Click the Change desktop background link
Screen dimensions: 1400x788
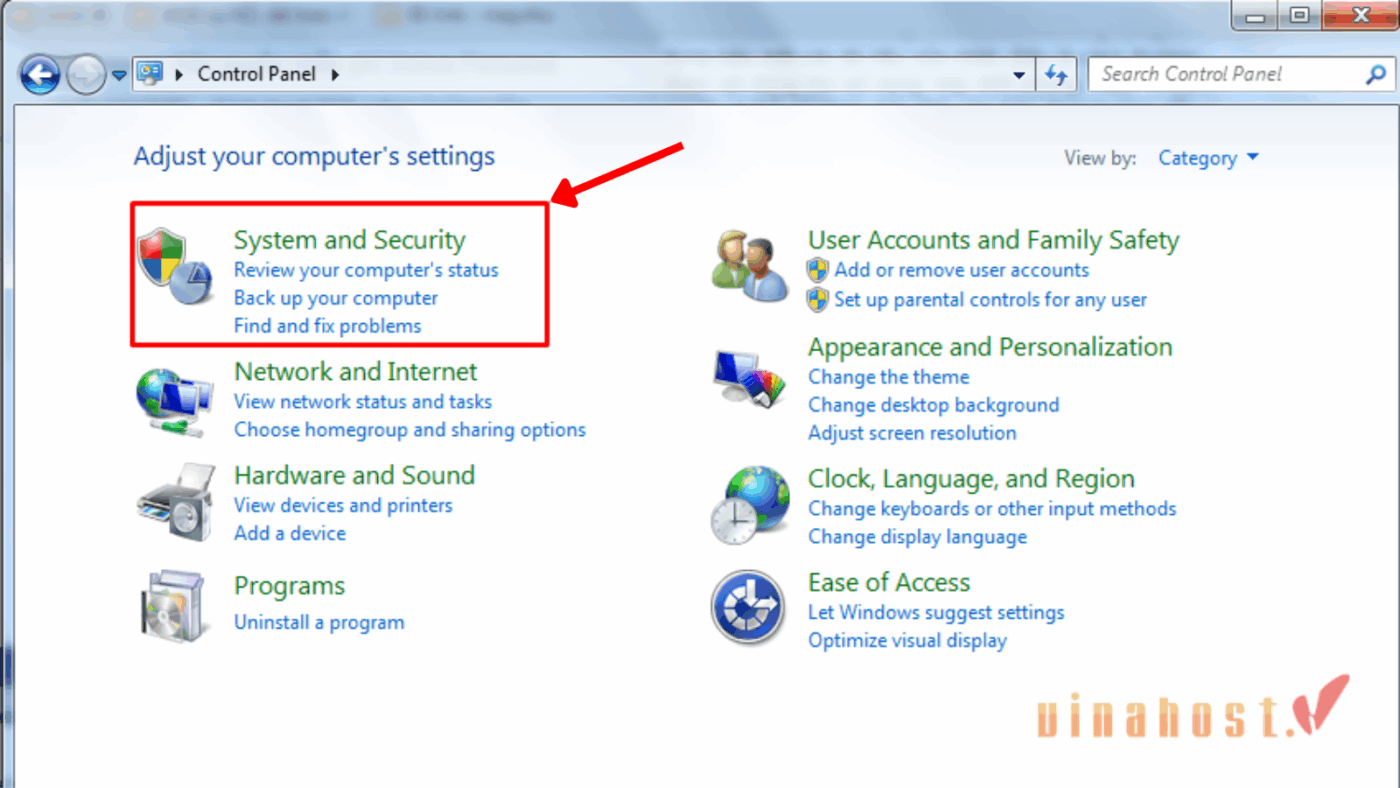933,405
